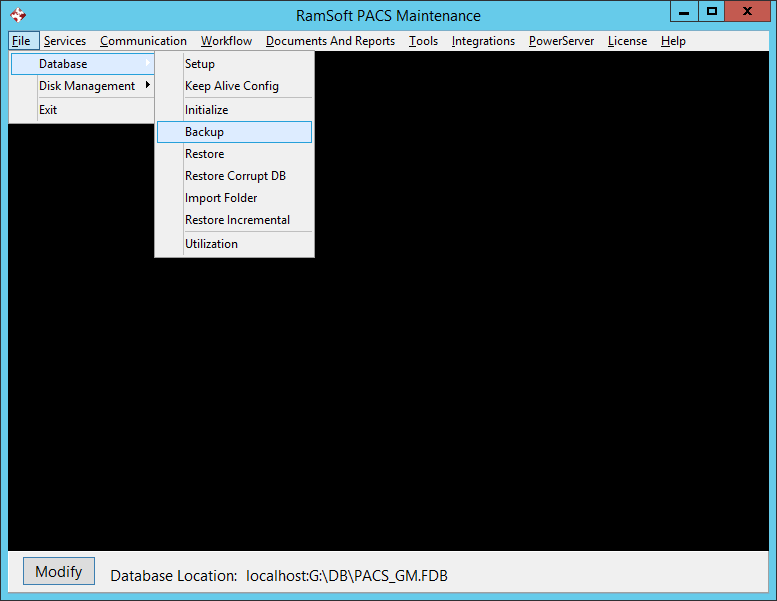
Task: Open Documents And Reports menu
Action: pyautogui.click(x=330, y=41)
